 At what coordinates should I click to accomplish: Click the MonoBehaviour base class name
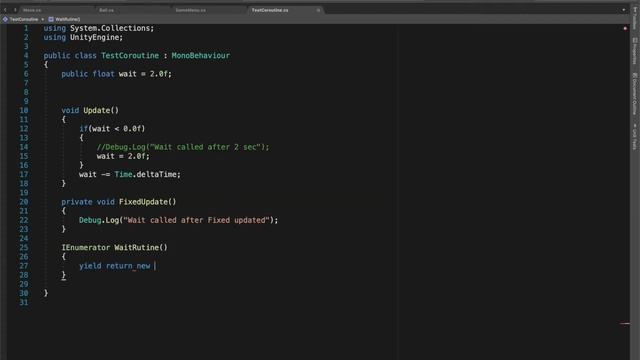coord(200,56)
